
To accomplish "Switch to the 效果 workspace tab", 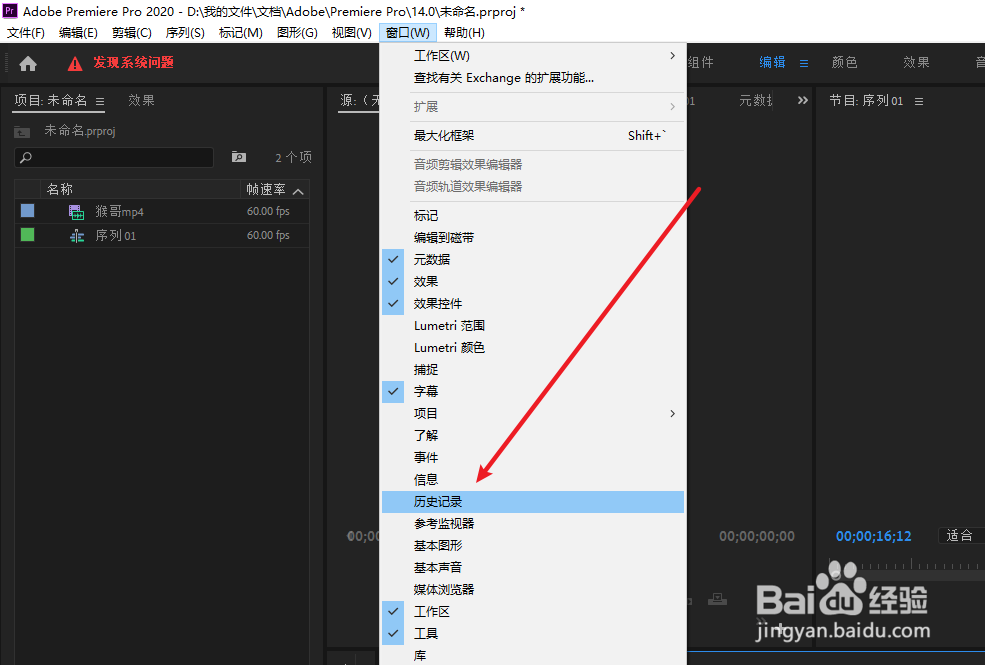I will (x=916, y=62).
